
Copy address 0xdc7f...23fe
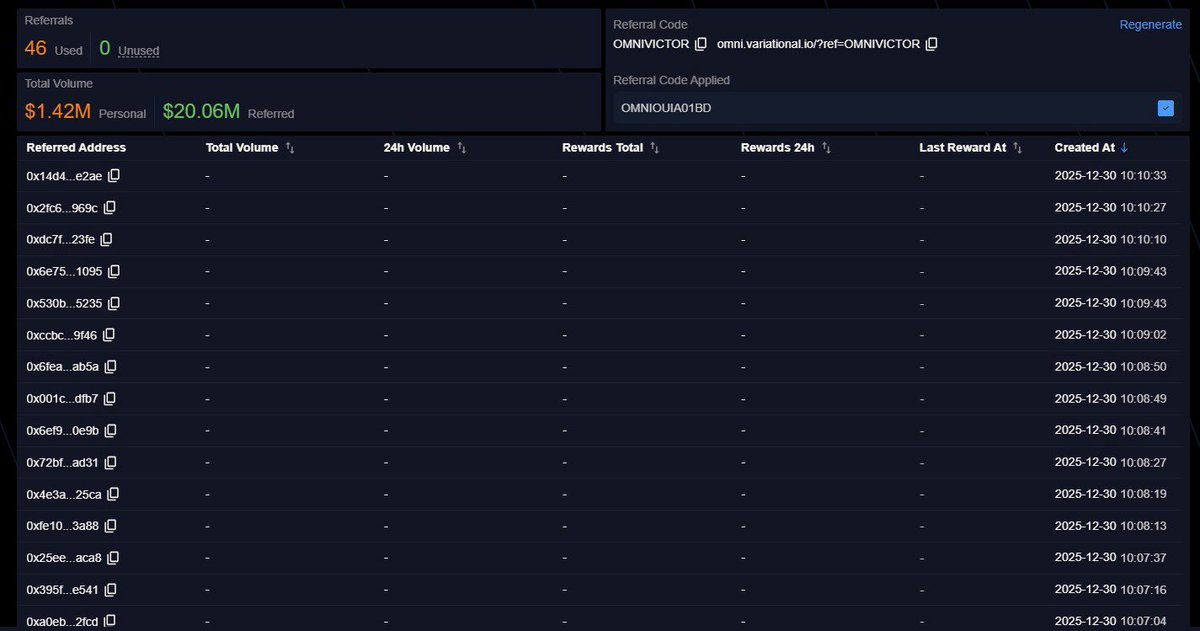(x=106, y=239)
